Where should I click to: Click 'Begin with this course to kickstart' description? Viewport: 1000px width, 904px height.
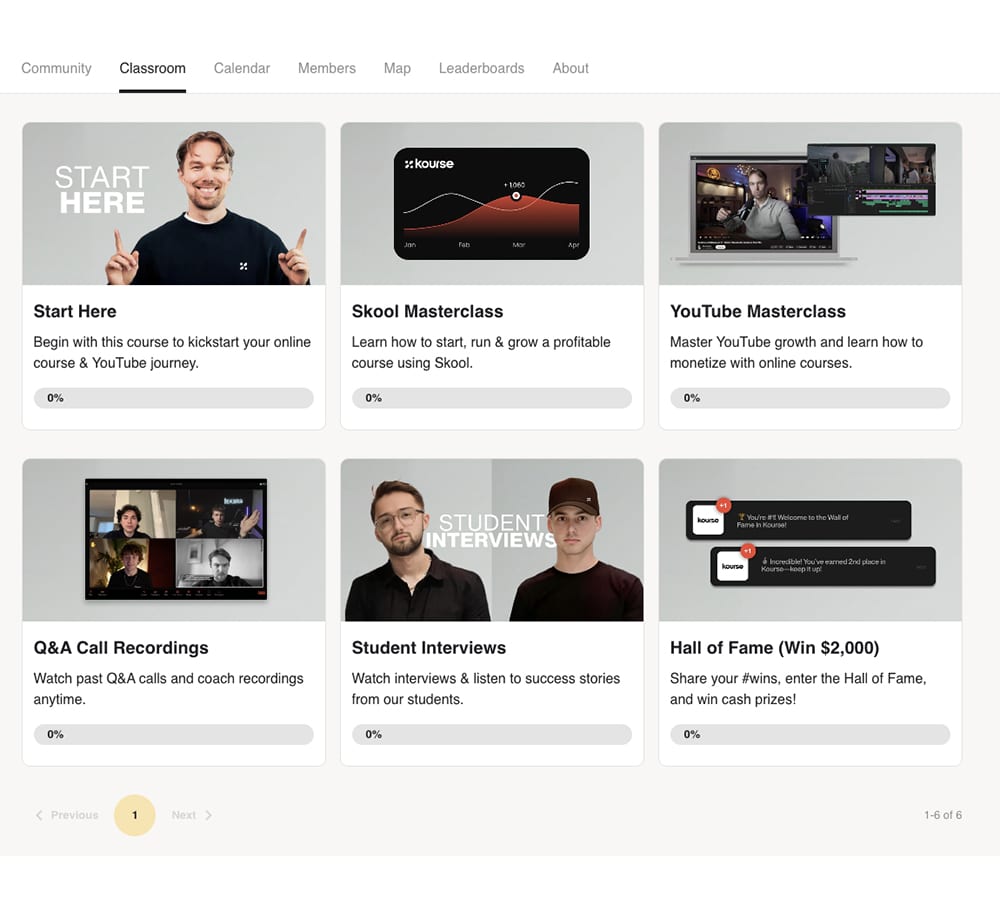coord(172,352)
